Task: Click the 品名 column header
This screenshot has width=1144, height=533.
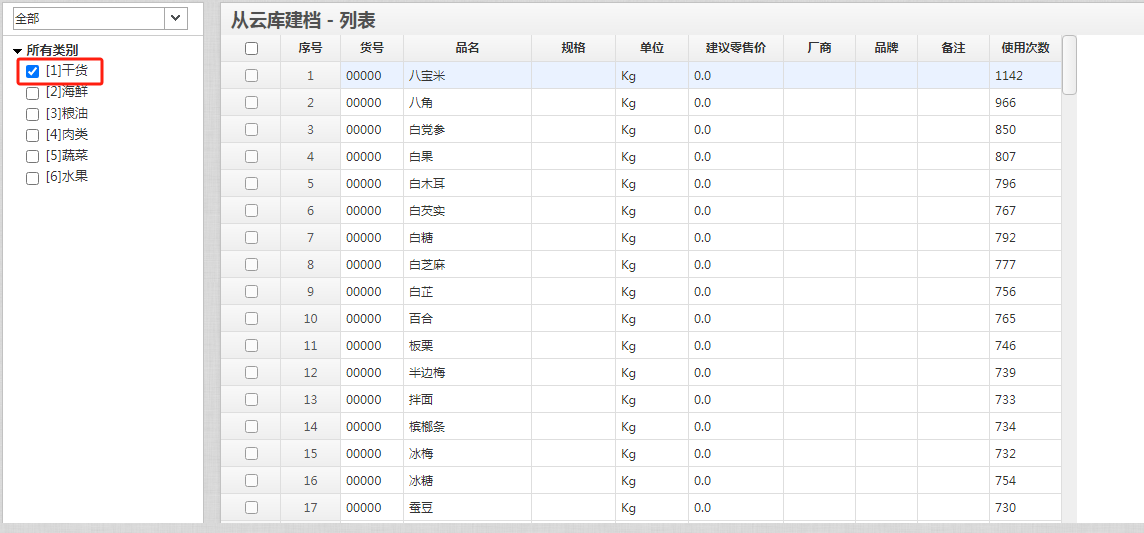Action: (x=467, y=48)
